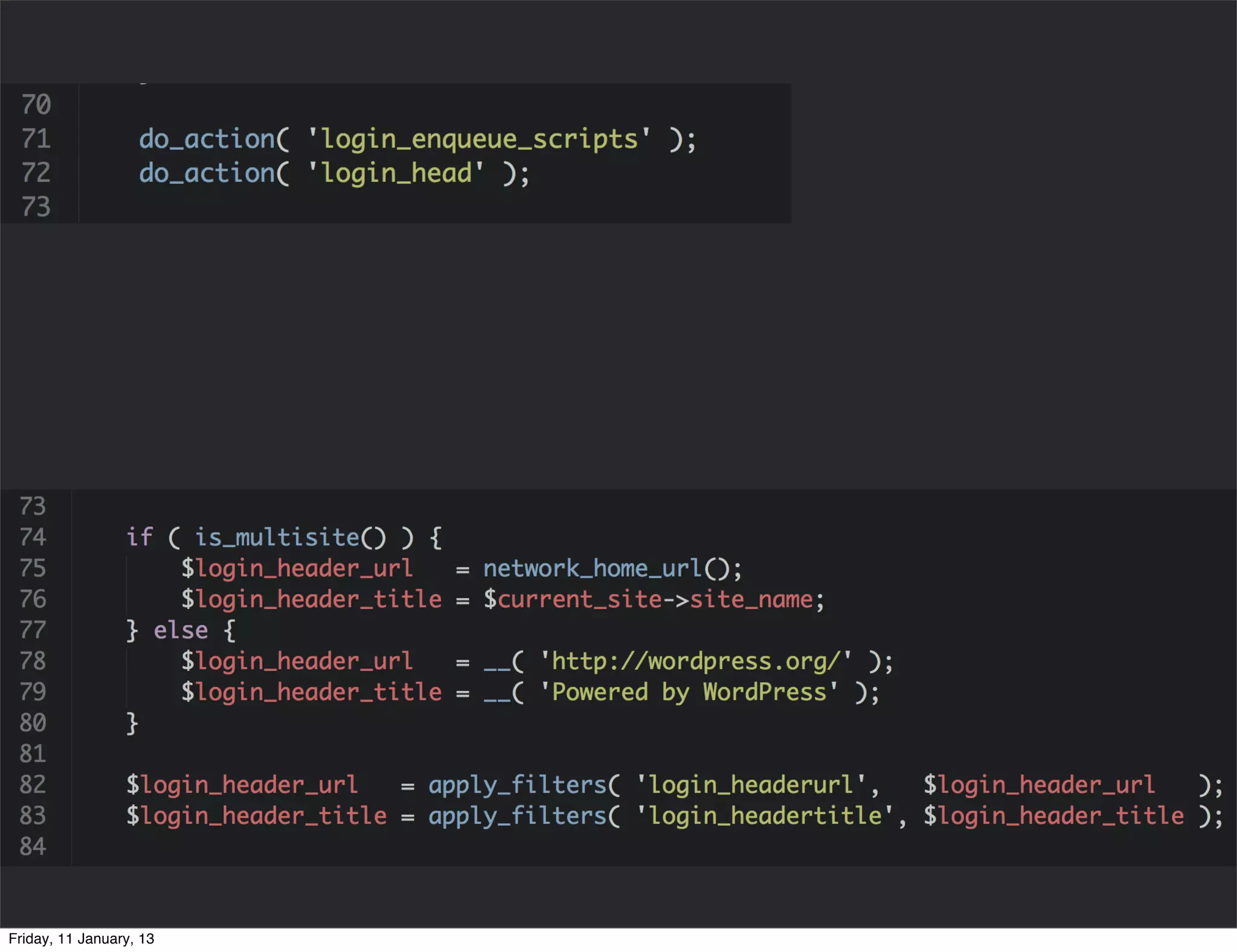Click line number 71 in upper gutter
The width and height of the screenshot is (1237, 952).
coord(36,139)
